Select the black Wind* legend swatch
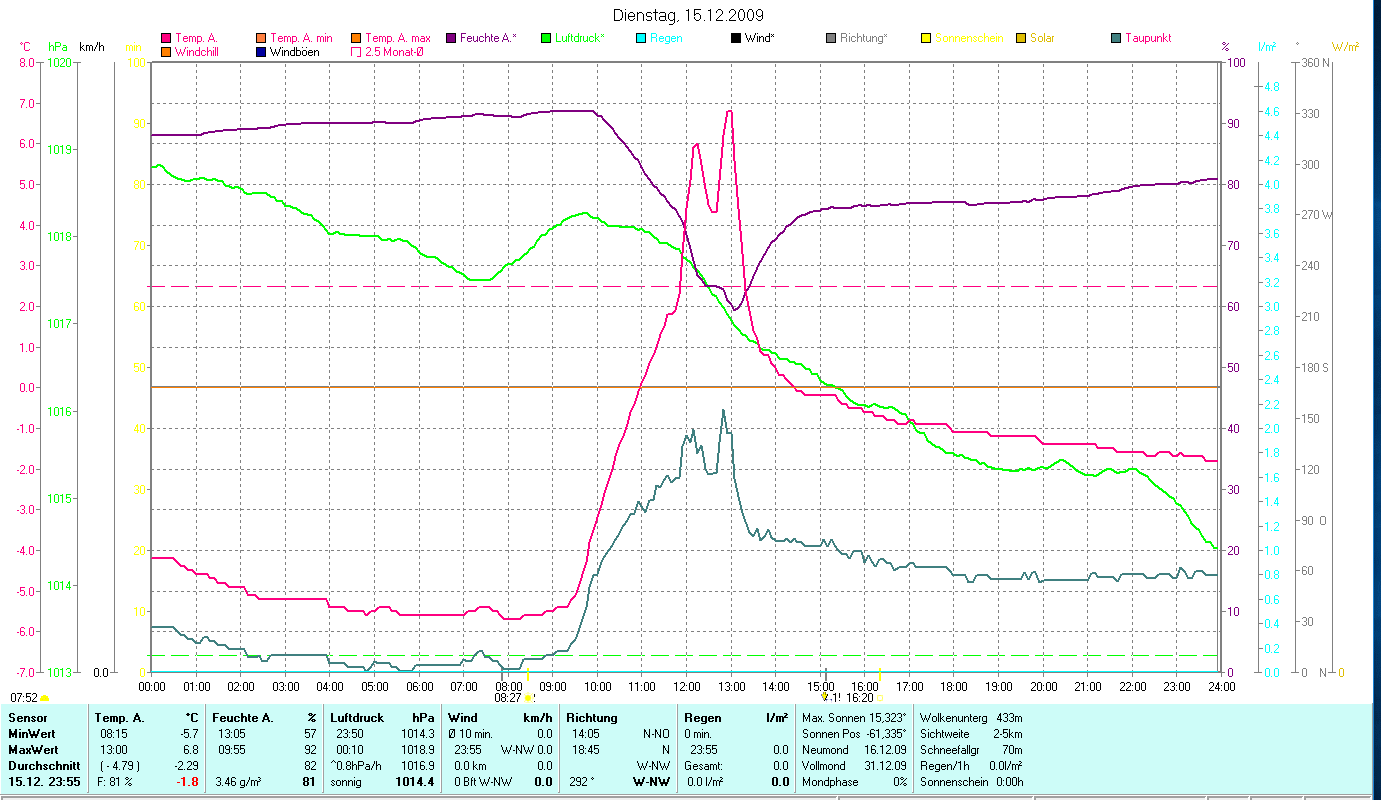 (736, 38)
